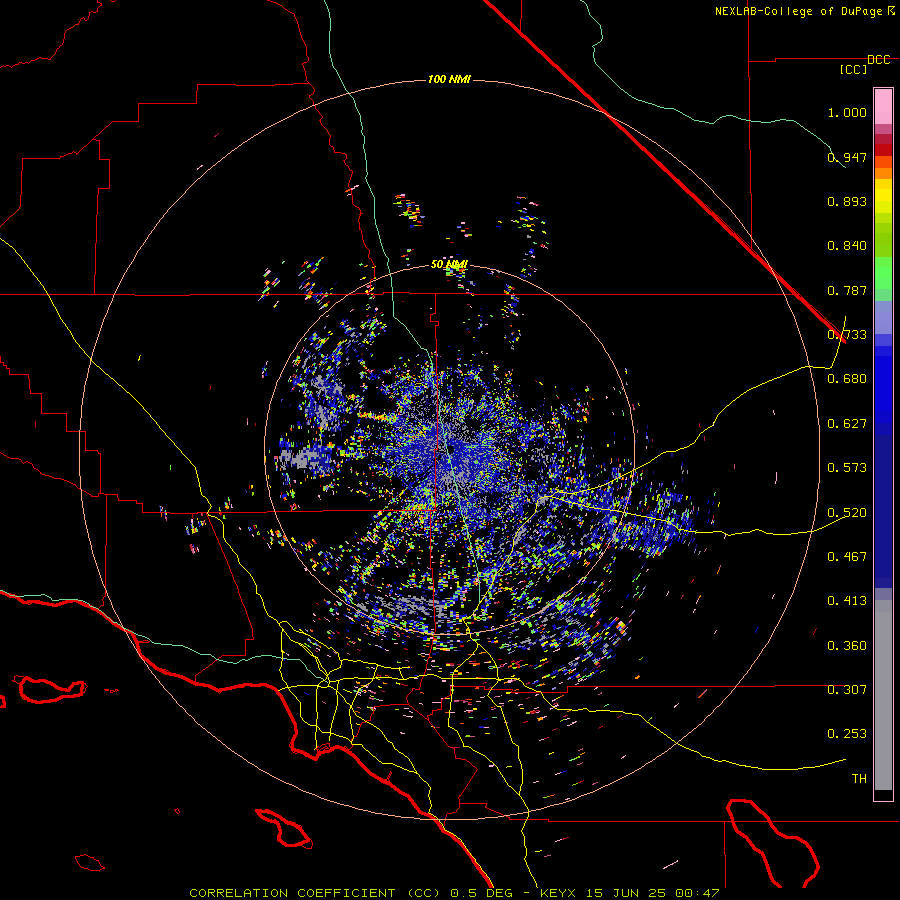Select the 0.840 legend value

847,246
